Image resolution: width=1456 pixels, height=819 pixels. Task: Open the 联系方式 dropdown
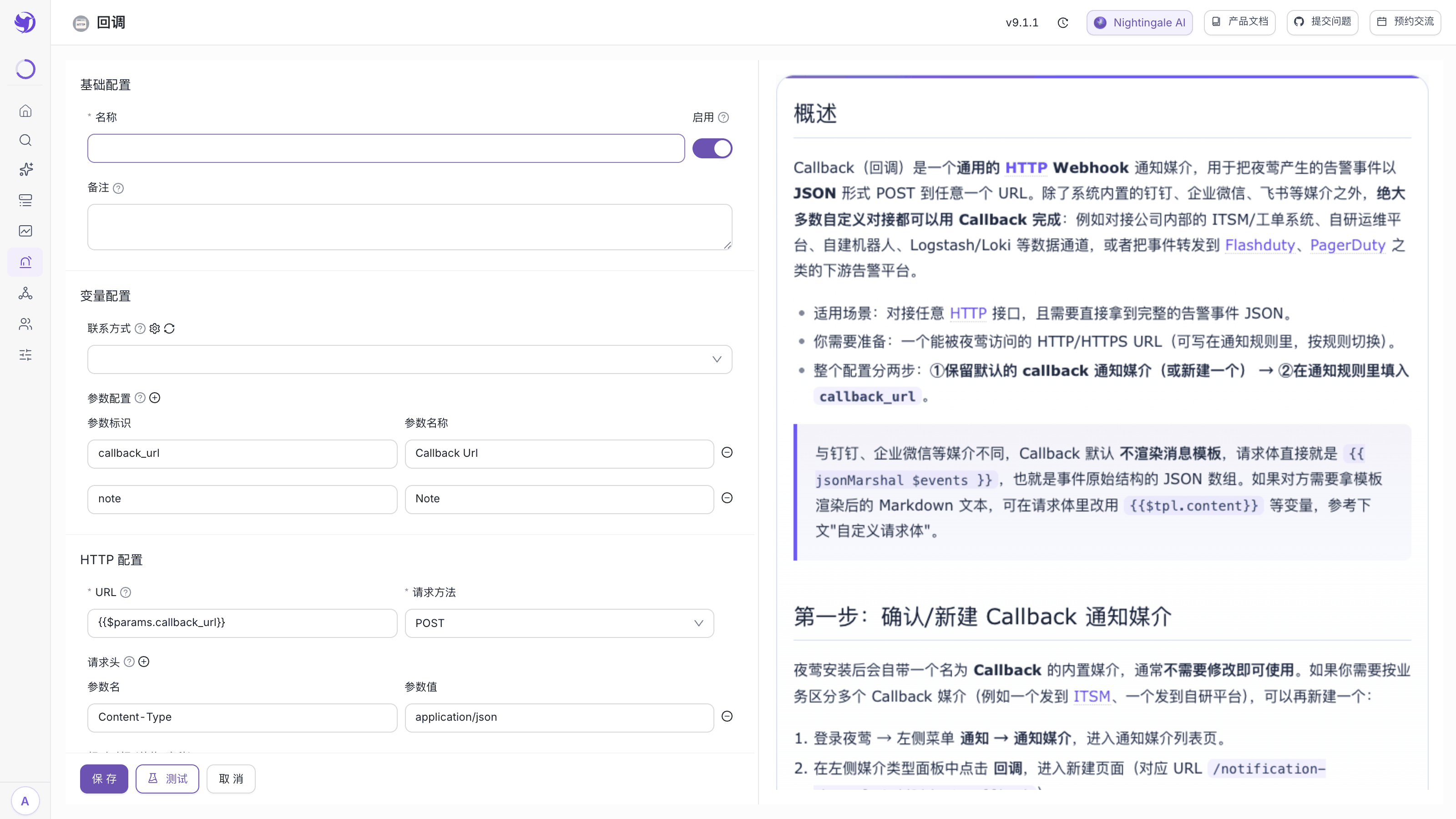click(410, 359)
